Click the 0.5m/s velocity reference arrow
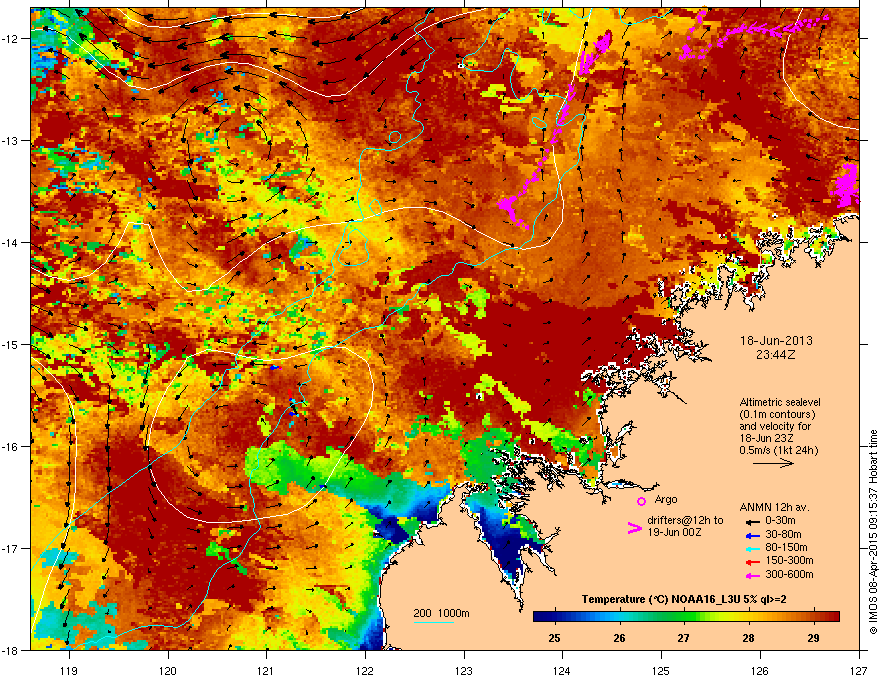 (773, 463)
